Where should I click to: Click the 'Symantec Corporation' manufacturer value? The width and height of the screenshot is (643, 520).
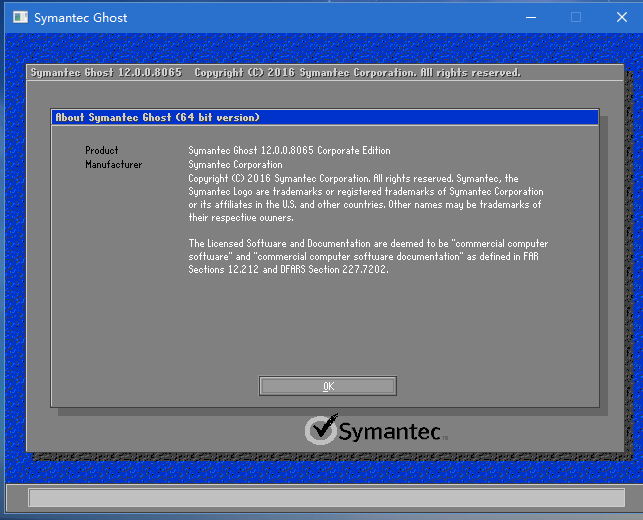235,164
